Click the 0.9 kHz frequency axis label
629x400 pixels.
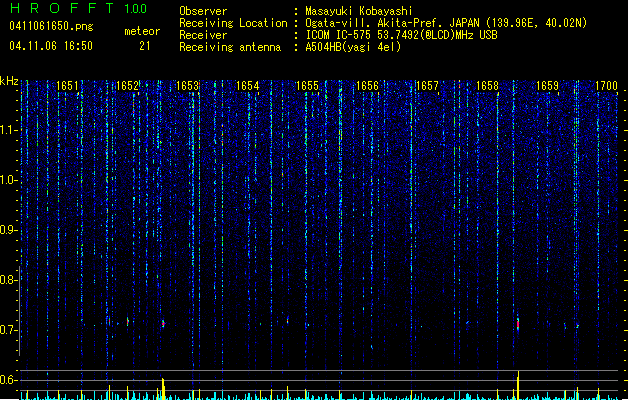(9, 230)
